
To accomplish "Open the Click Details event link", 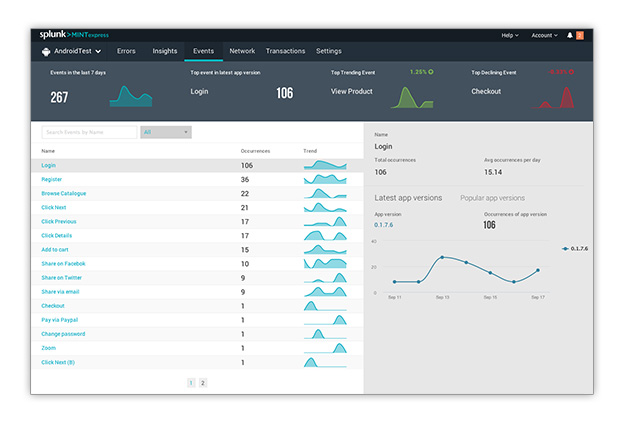I will click(x=57, y=236).
